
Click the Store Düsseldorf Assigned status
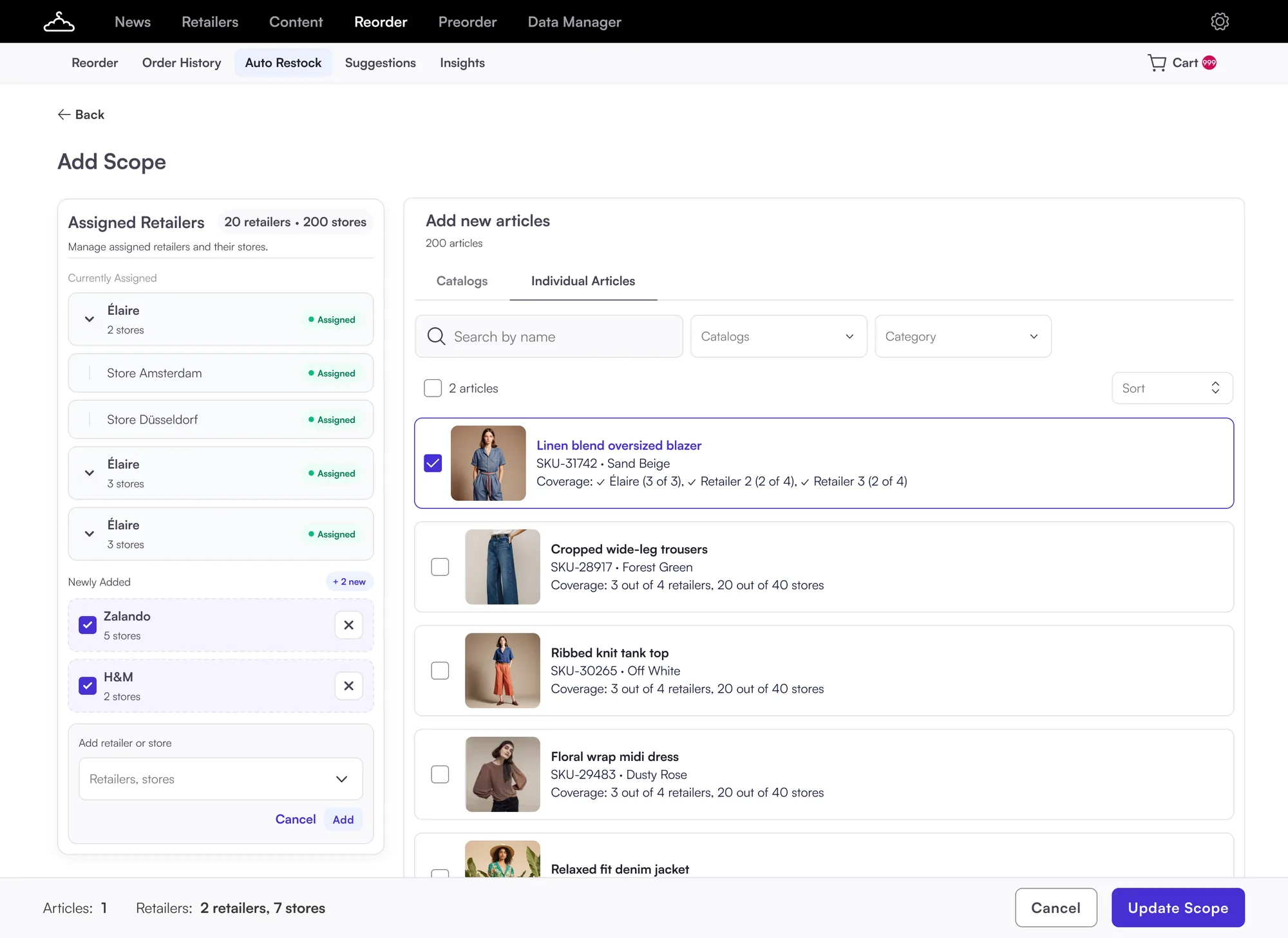332,419
